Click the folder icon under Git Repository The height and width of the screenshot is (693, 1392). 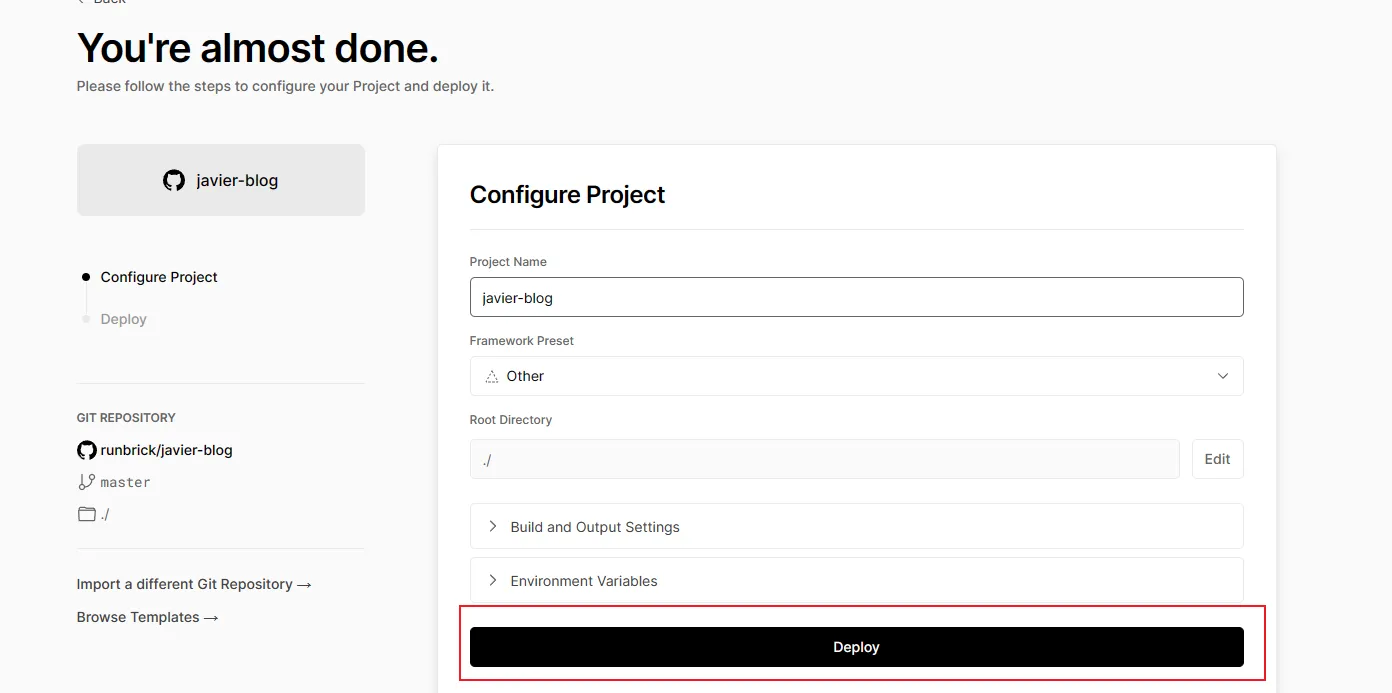[x=87, y=514]
